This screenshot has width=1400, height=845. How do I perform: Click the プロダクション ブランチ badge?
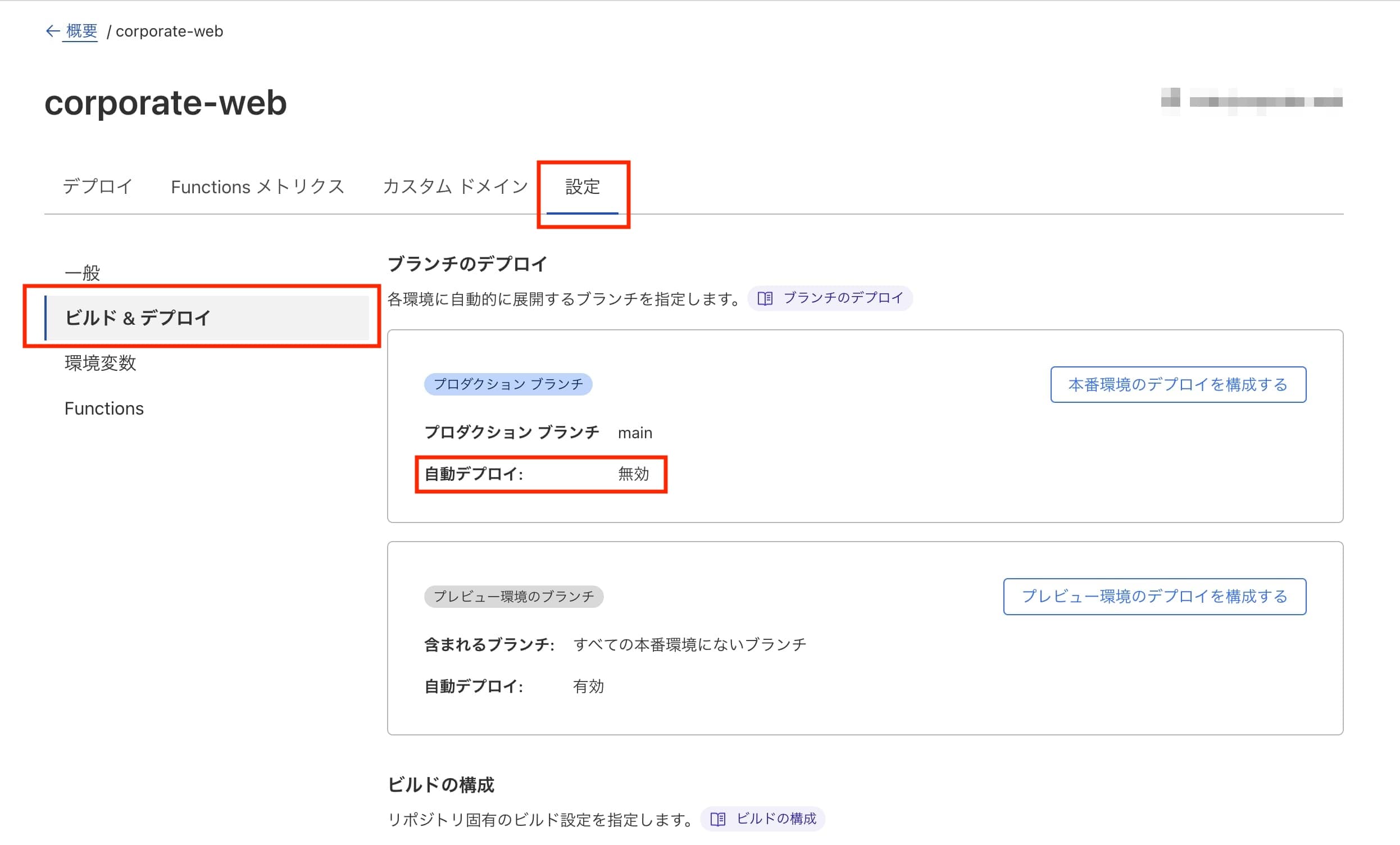[x=508, y=384]
